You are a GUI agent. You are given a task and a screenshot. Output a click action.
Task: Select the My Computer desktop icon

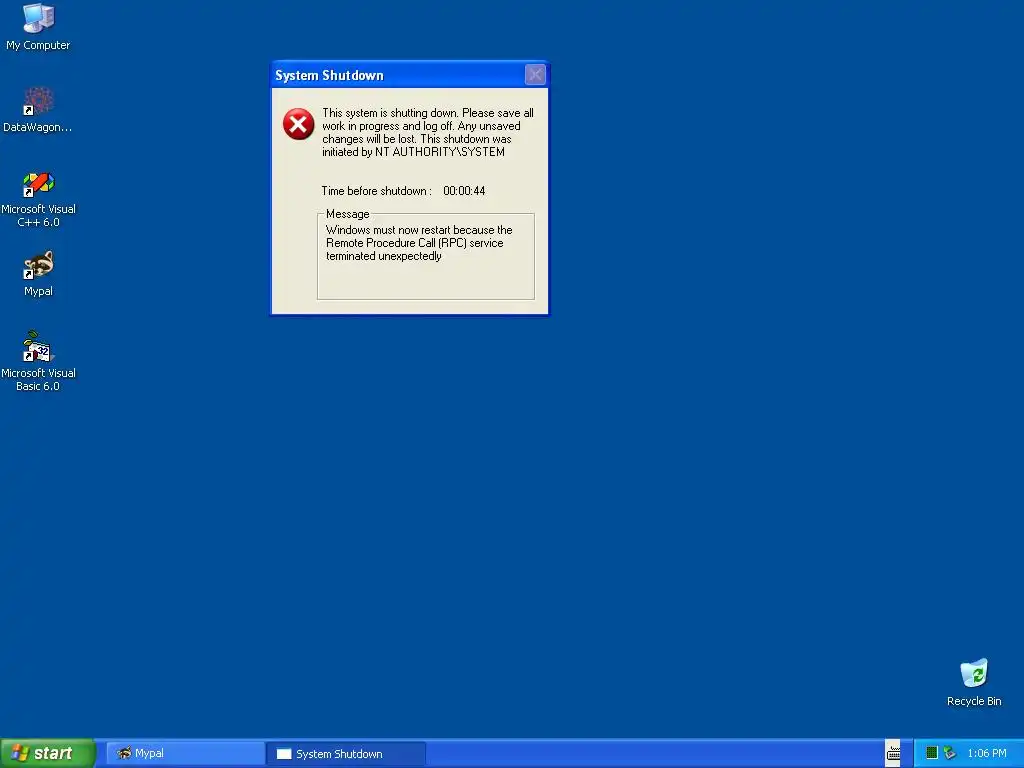tap(38, 27)
